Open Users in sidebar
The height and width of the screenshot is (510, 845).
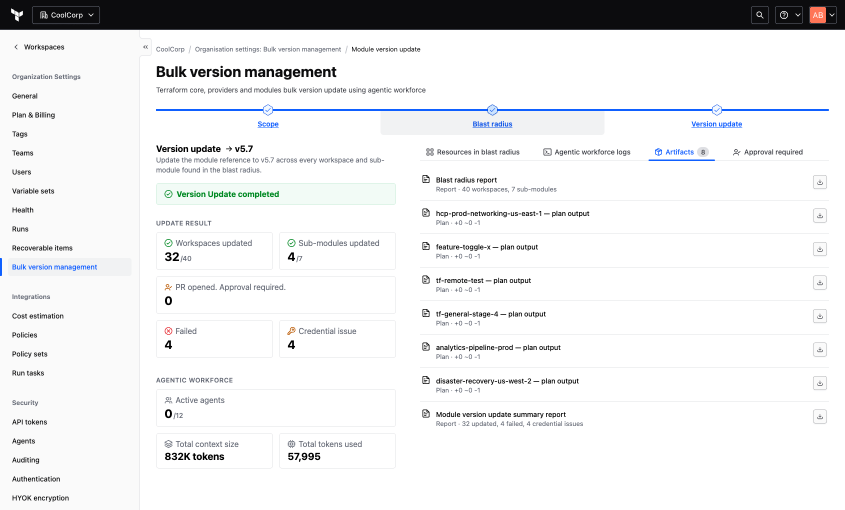(x=22, y=172)
